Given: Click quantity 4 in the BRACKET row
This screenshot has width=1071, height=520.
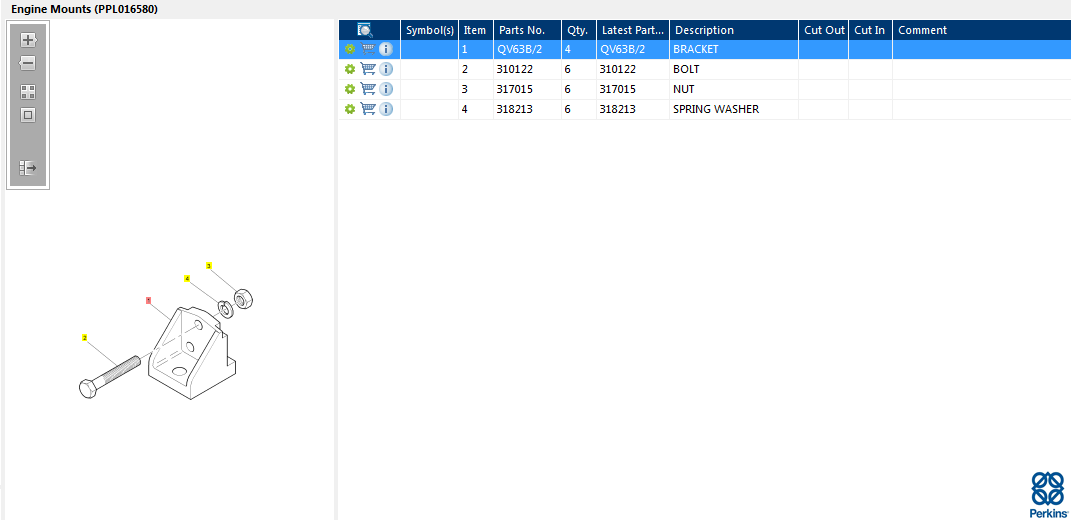Looking at the screenshot, I should [x=579, y=49].
